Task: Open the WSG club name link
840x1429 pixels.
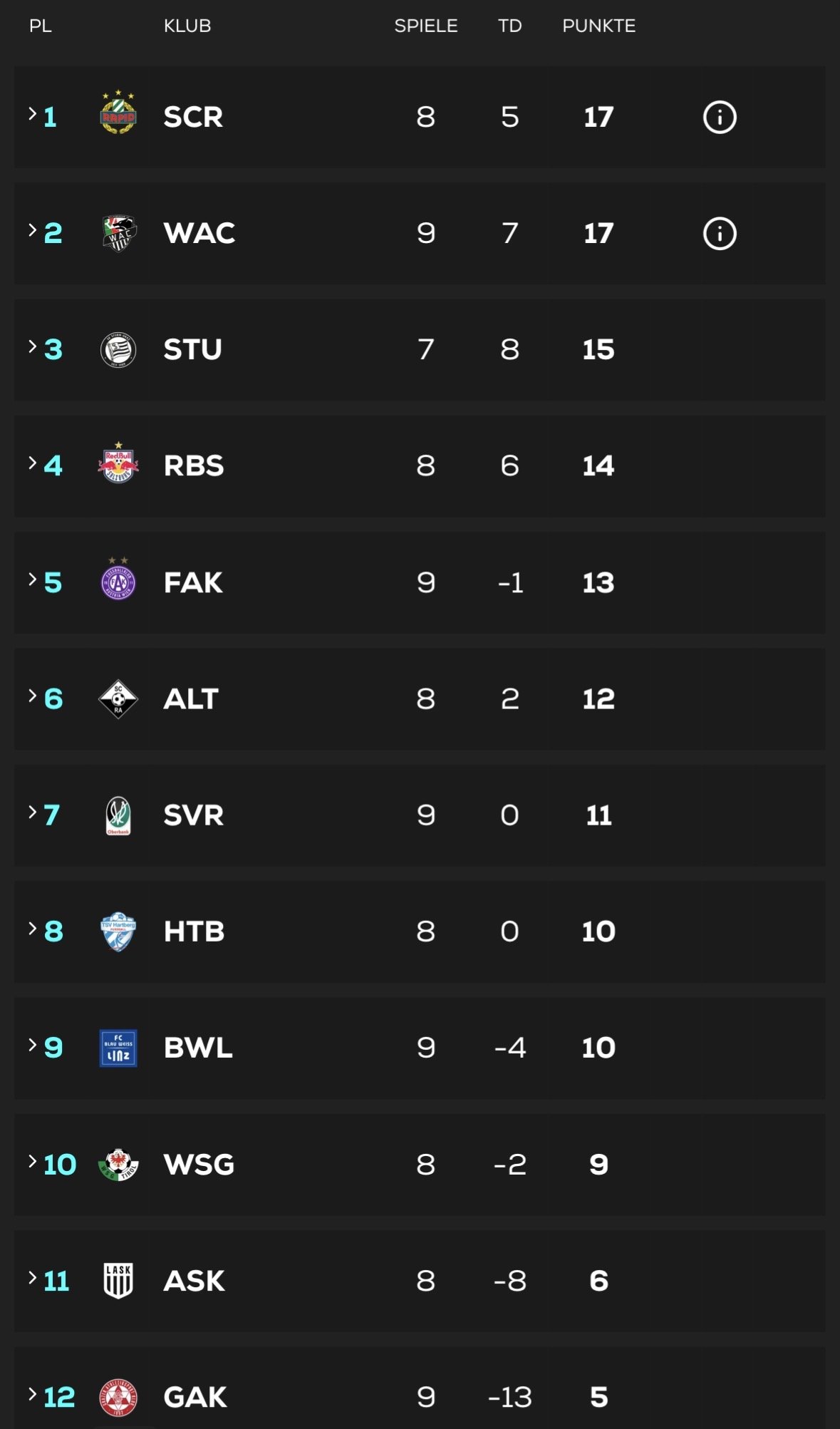Action: 199,1165
